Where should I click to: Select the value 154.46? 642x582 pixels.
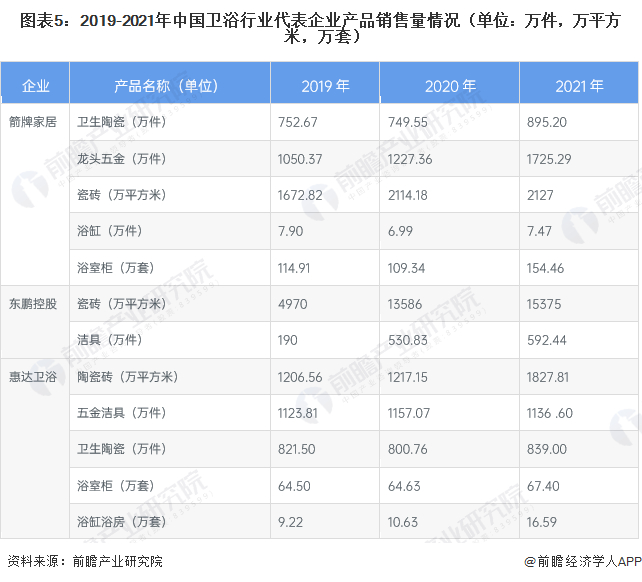(545, 268)
